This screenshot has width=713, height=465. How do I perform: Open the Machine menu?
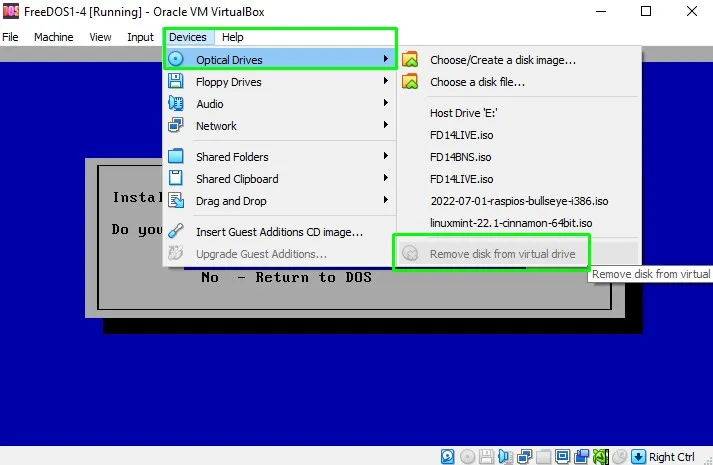[54, 37]
